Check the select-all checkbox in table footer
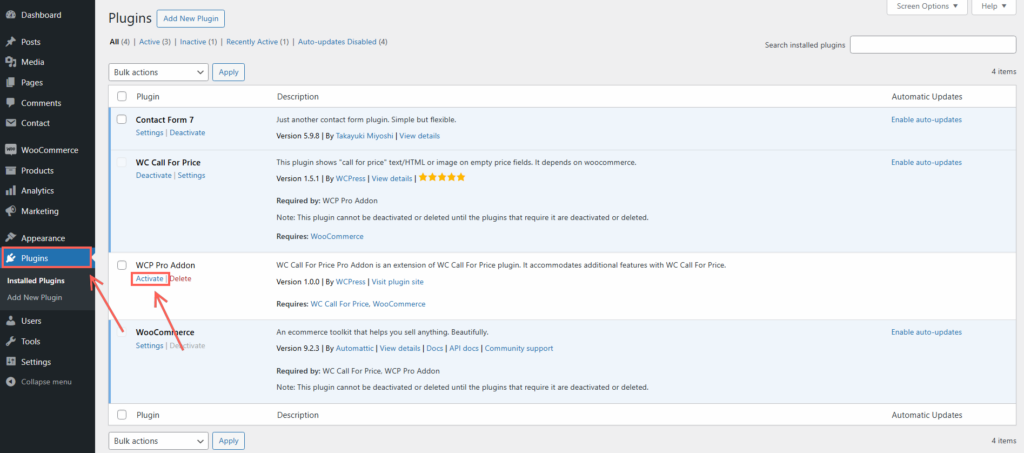 pos(121,414)
